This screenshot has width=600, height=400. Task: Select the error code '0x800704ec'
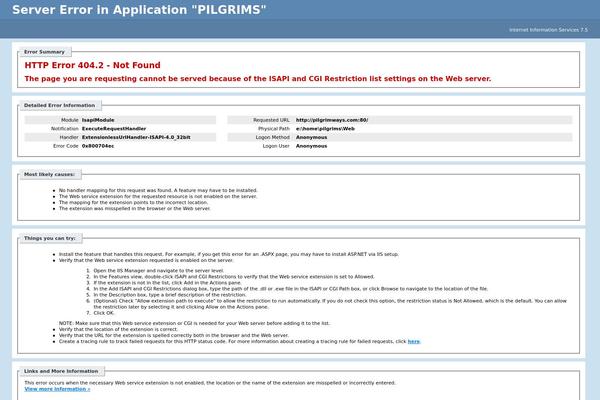(98, 146)
